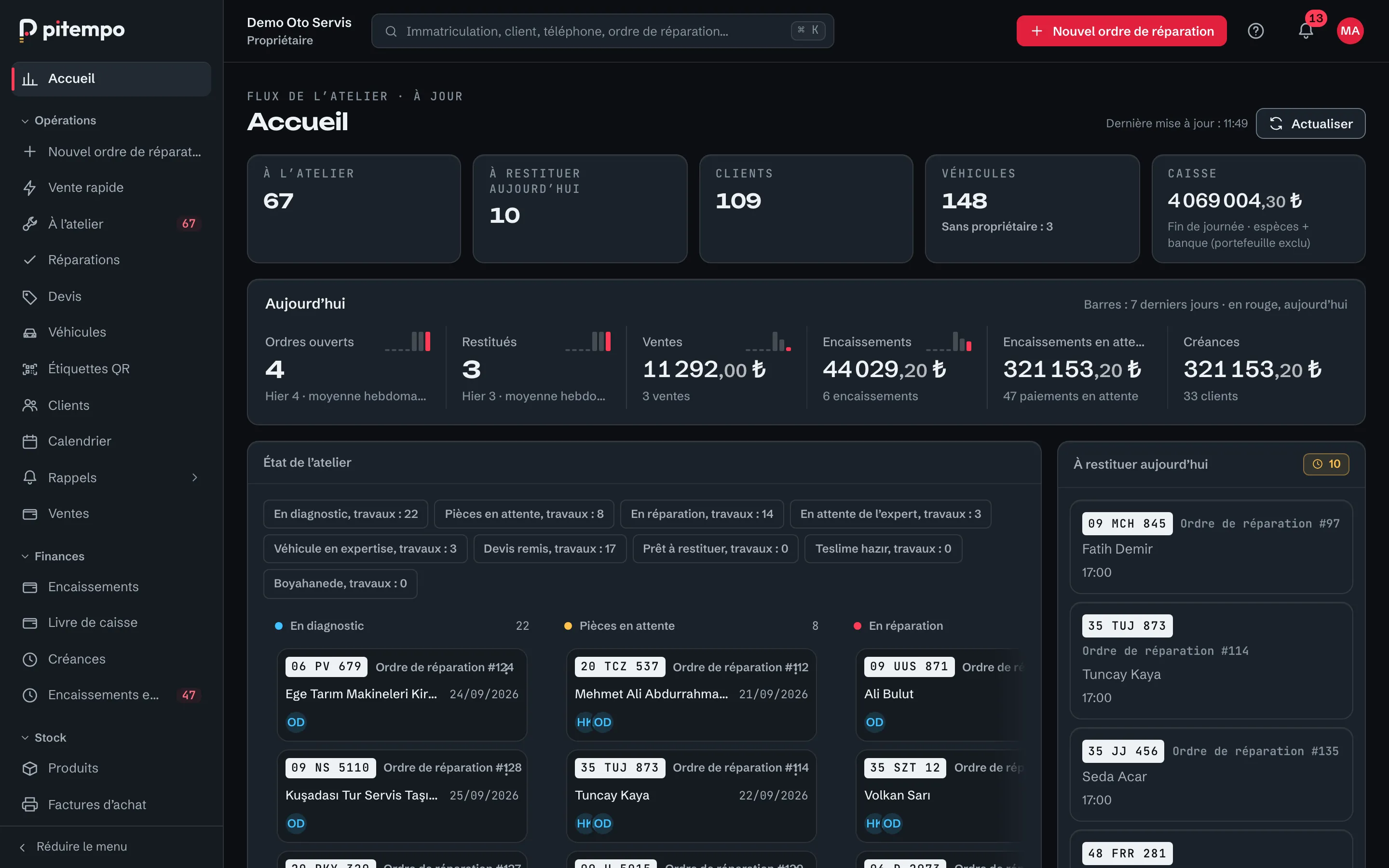
Task: Click the Produits box icon
Action: (30, 768)
